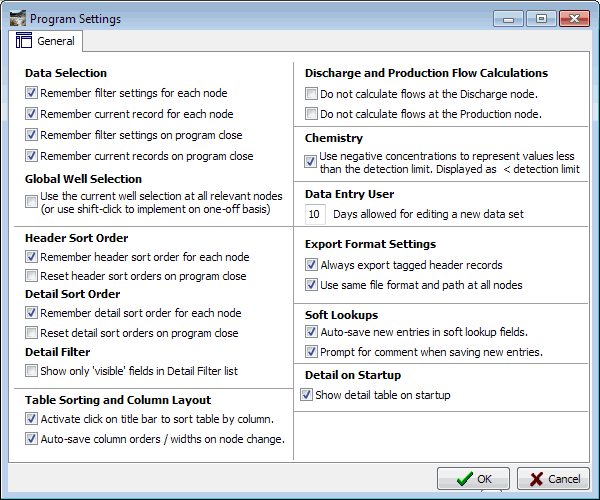
Task: Disable Show detail table on startup
Action: 306,395
